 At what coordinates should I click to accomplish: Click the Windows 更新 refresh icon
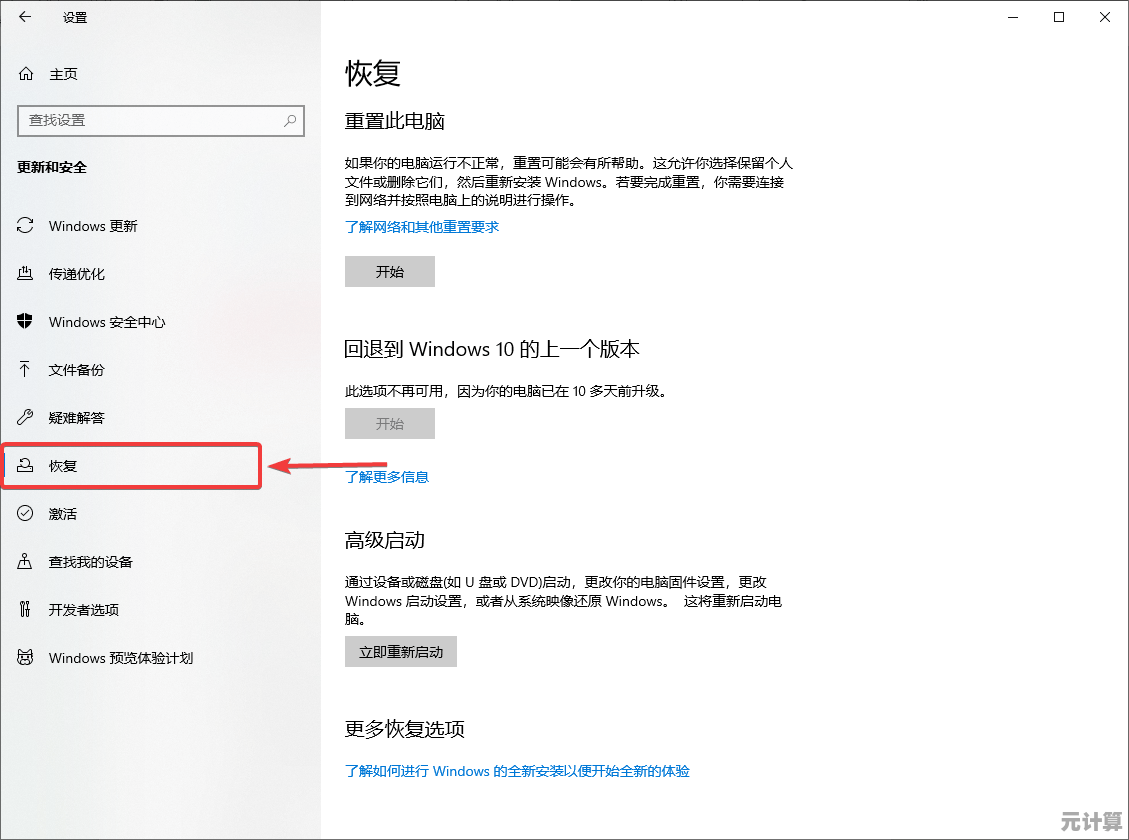(25, 225)
